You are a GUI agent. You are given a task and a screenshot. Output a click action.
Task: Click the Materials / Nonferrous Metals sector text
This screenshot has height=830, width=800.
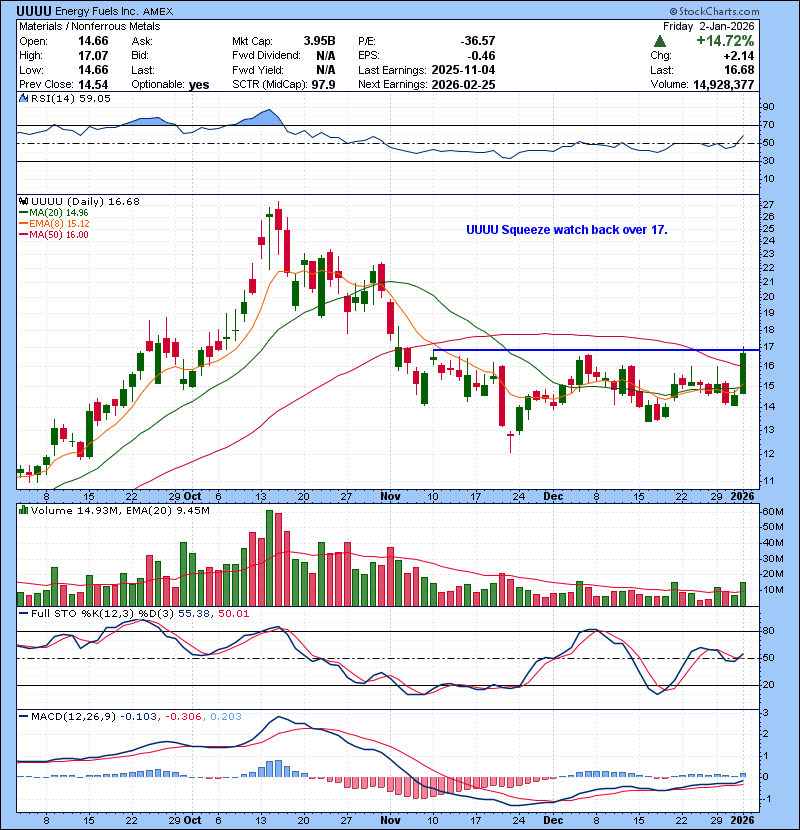[89, 26]
